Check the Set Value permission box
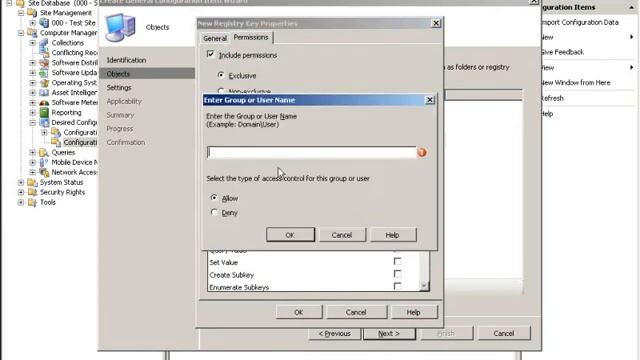Viewport: 640px width, 360px height. tap(397, 261)
